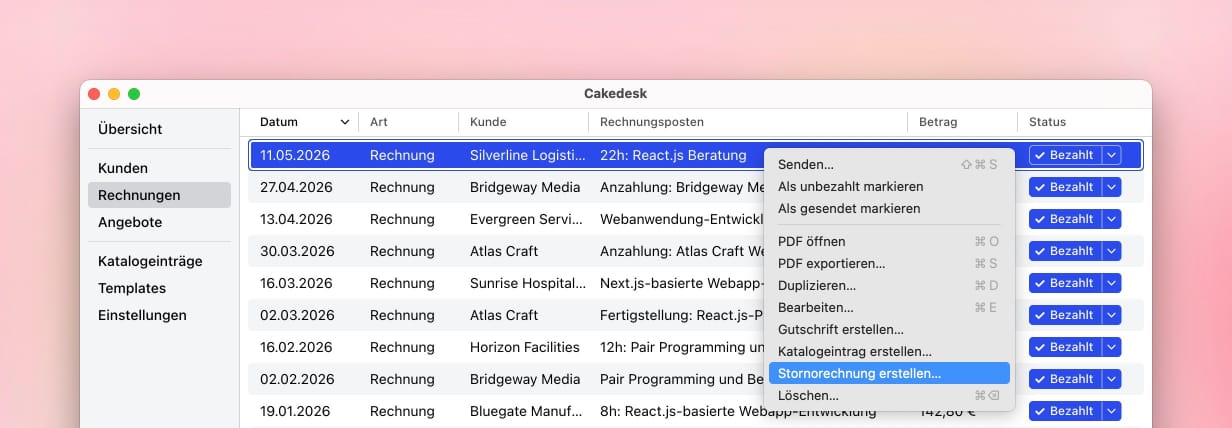Click customer Silverline Logisti… cell
This screenshot has width=1232, height=428.
click(528, 155)
